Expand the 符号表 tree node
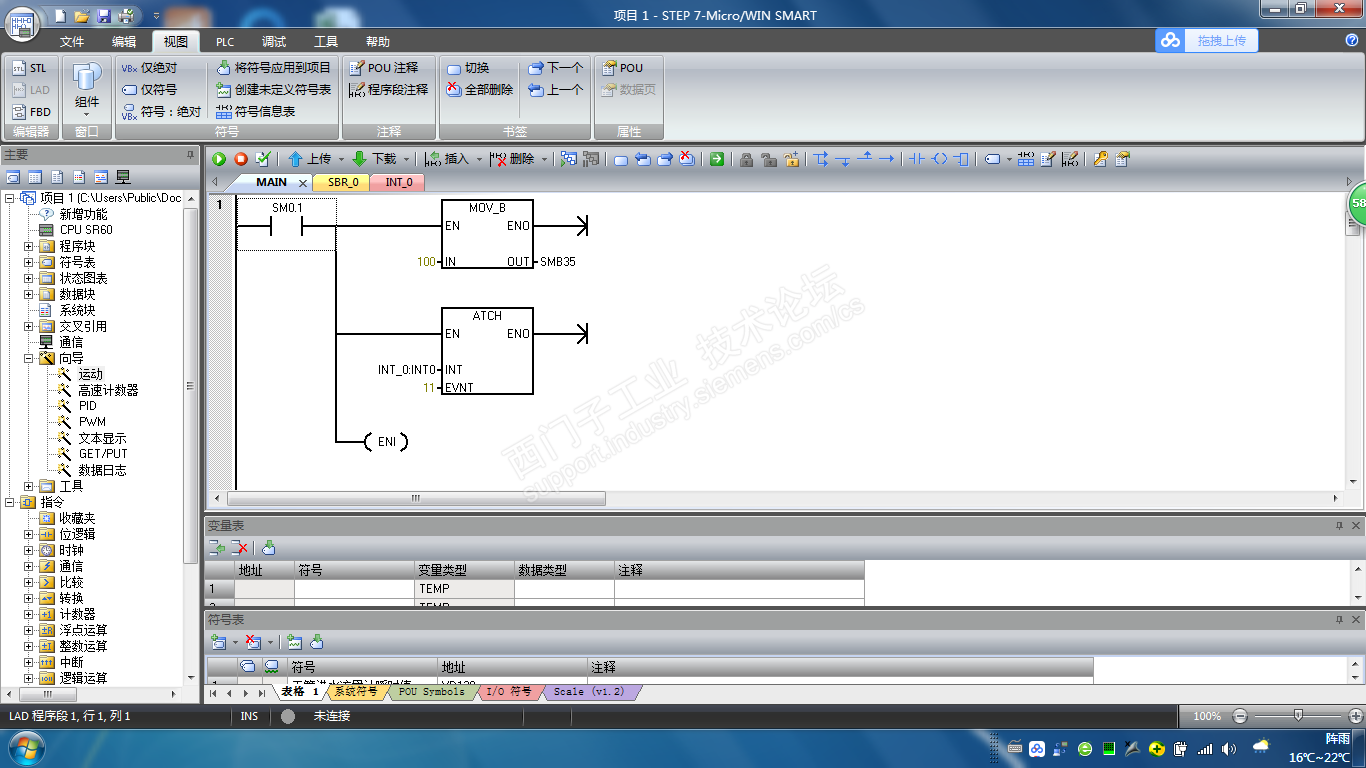 [x=29, y=262]
